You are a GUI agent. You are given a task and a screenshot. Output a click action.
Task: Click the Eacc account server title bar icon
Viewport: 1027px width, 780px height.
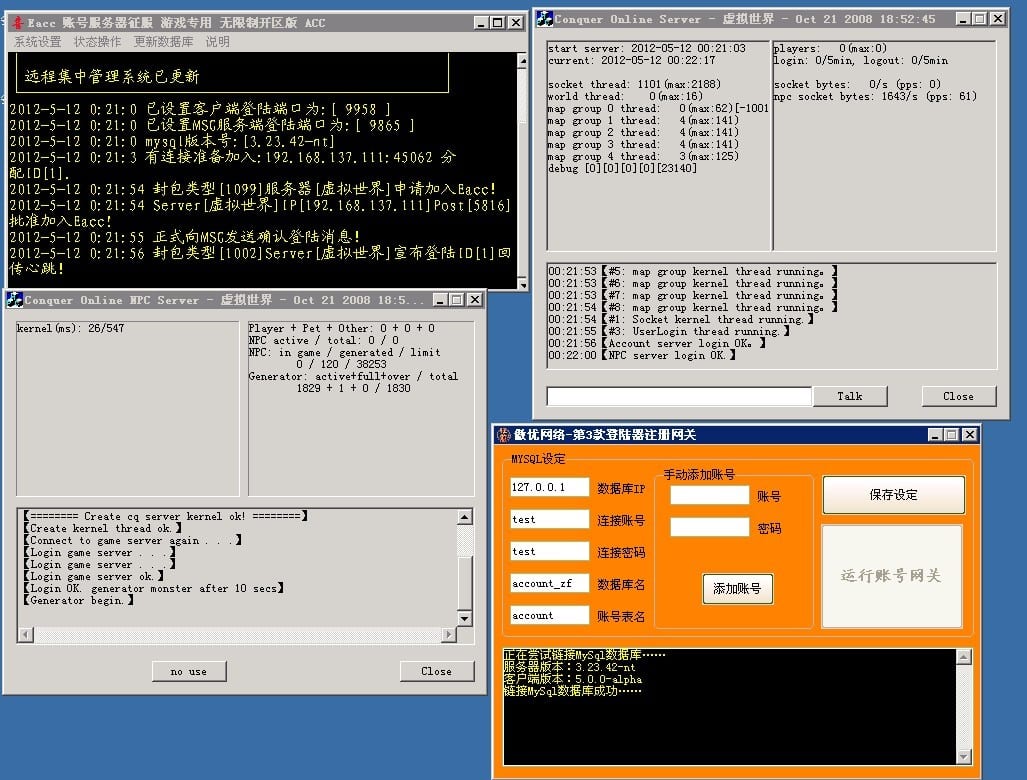(17, 22)
